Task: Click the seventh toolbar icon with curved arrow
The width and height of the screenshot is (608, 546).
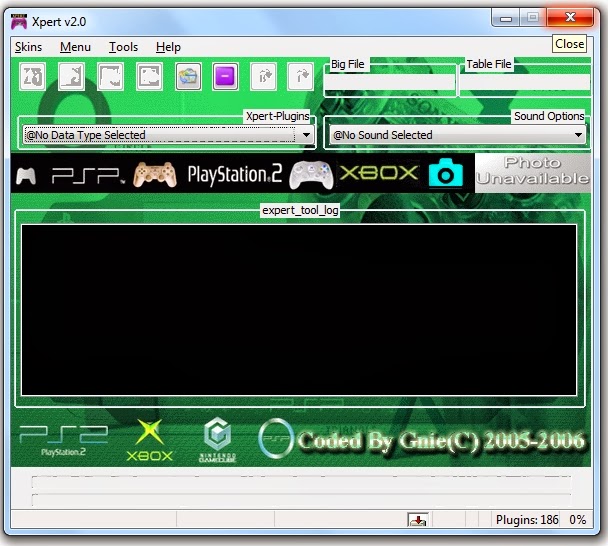Action: click(264, 76)
